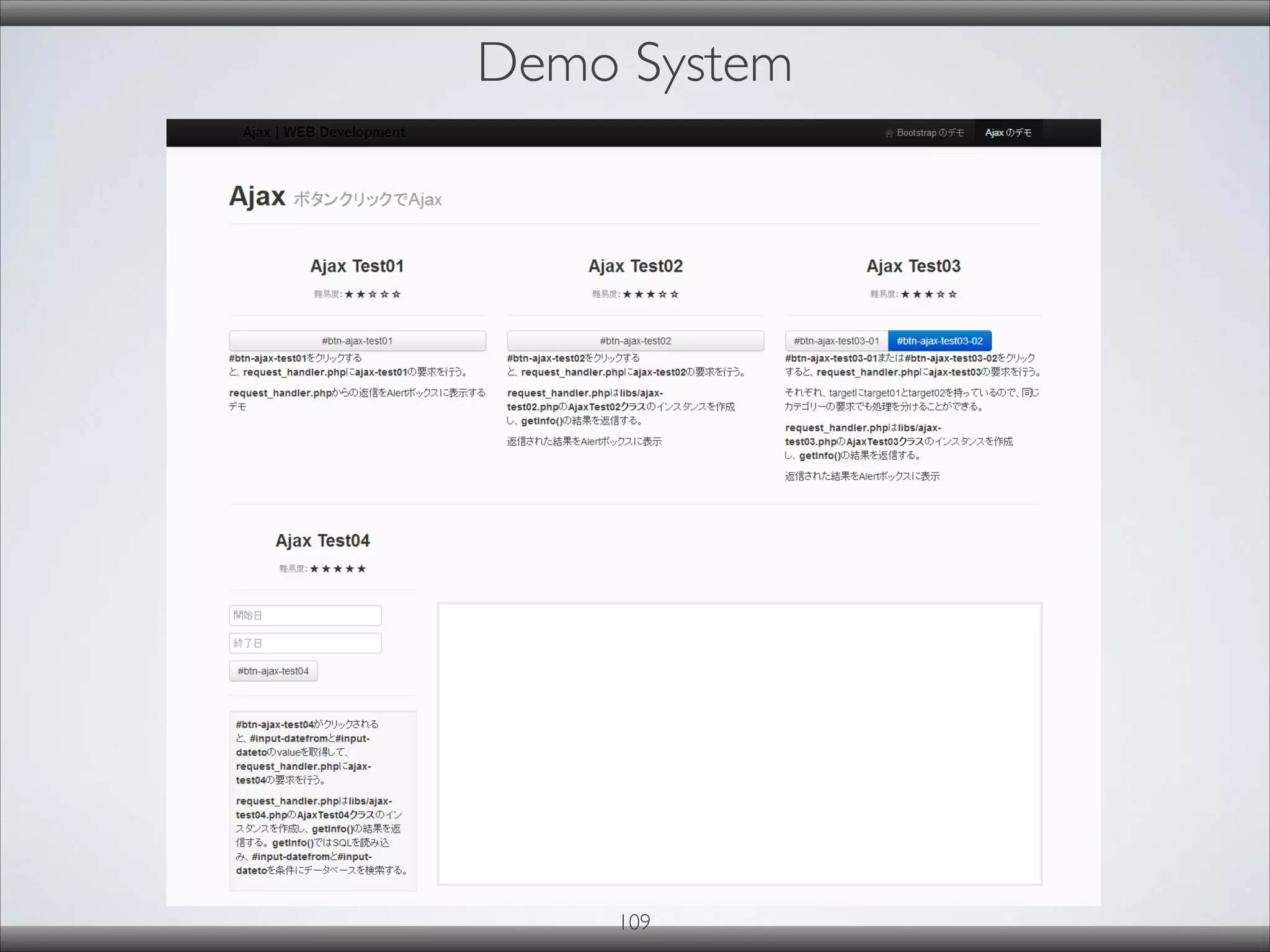Focus the 終了日 end date input
The width and height of the screenshot is (1270, 952).
(305, 643)
